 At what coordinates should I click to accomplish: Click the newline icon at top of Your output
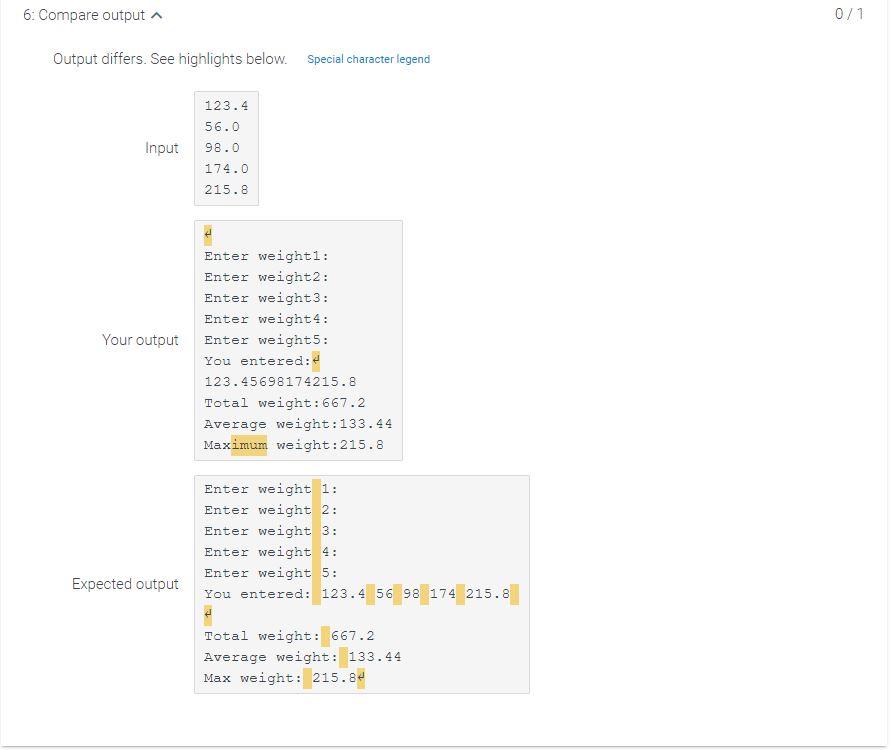click(207, 234)
